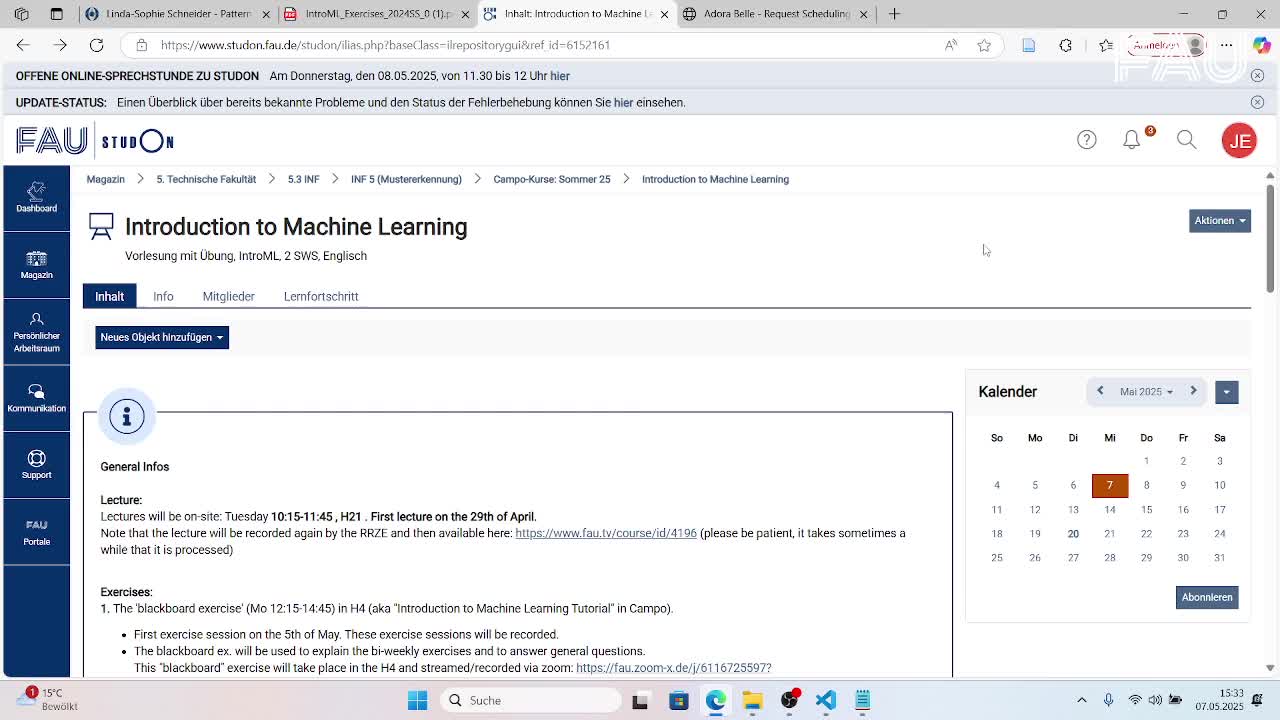Open the calendar panel options dropdown
Screen dimensions: 1280x720
click(x=1226, y=392)
